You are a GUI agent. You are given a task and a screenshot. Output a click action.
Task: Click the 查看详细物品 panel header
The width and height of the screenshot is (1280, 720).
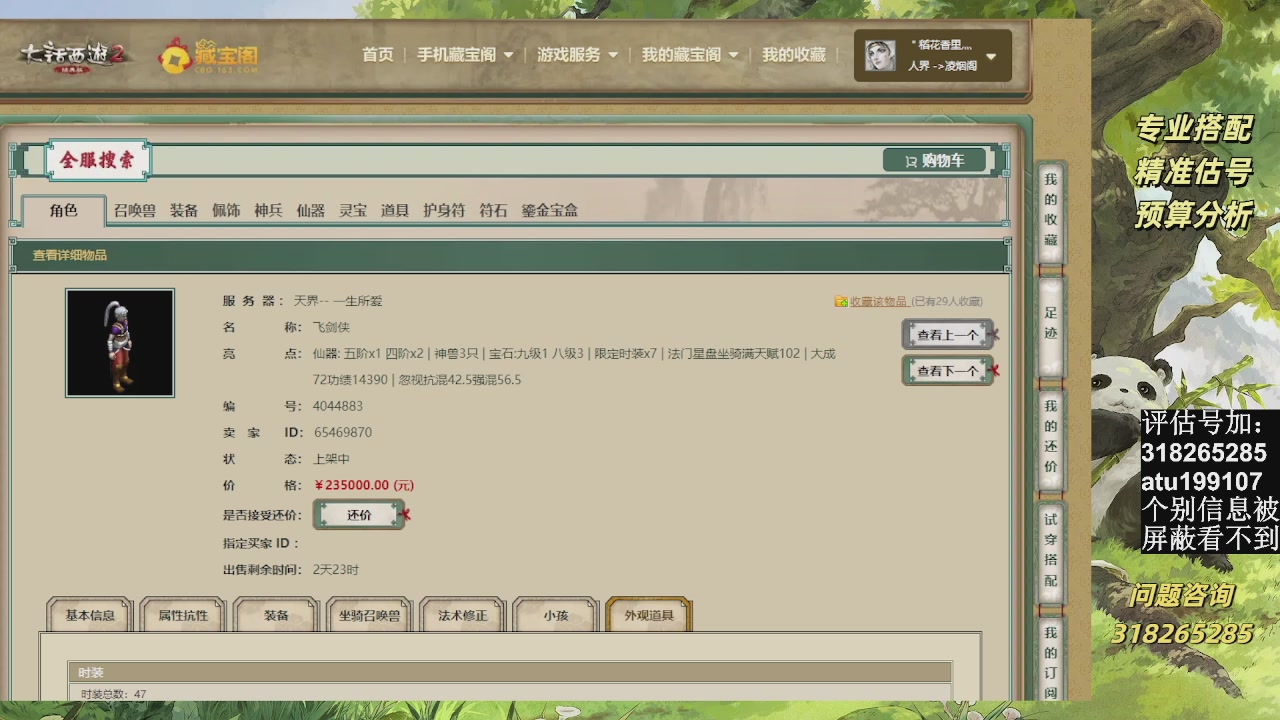pos(510,255)
